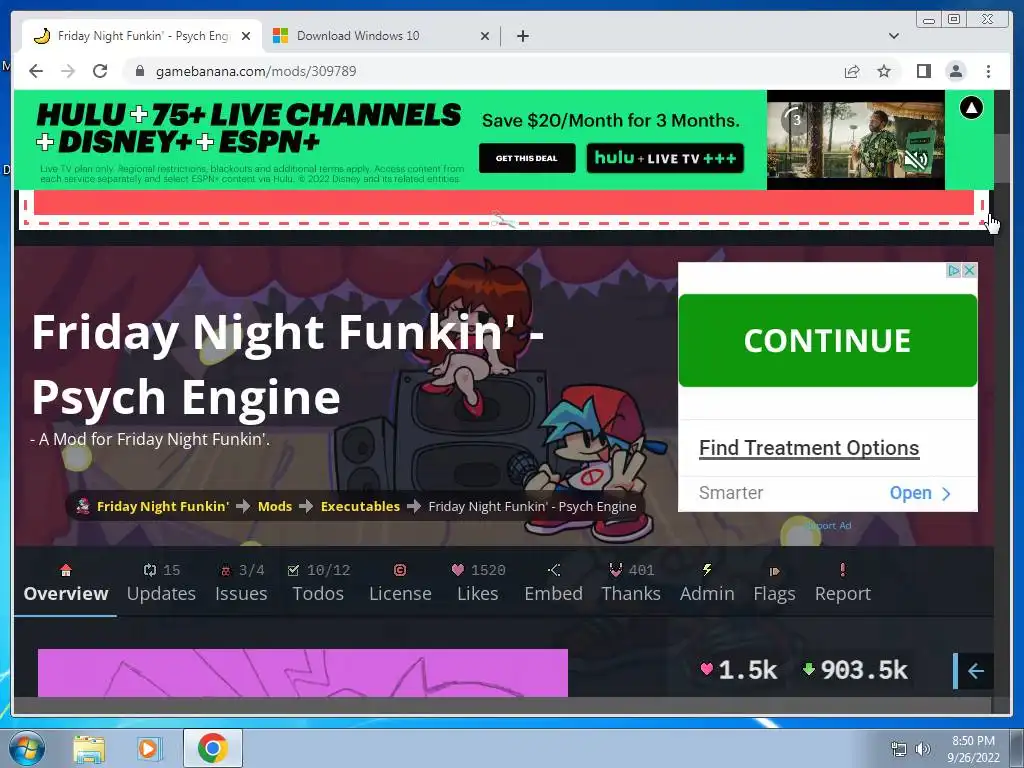Click the Hulu ad video thumbnail
Screen dimensions: 1024x768
click(856, 140)
